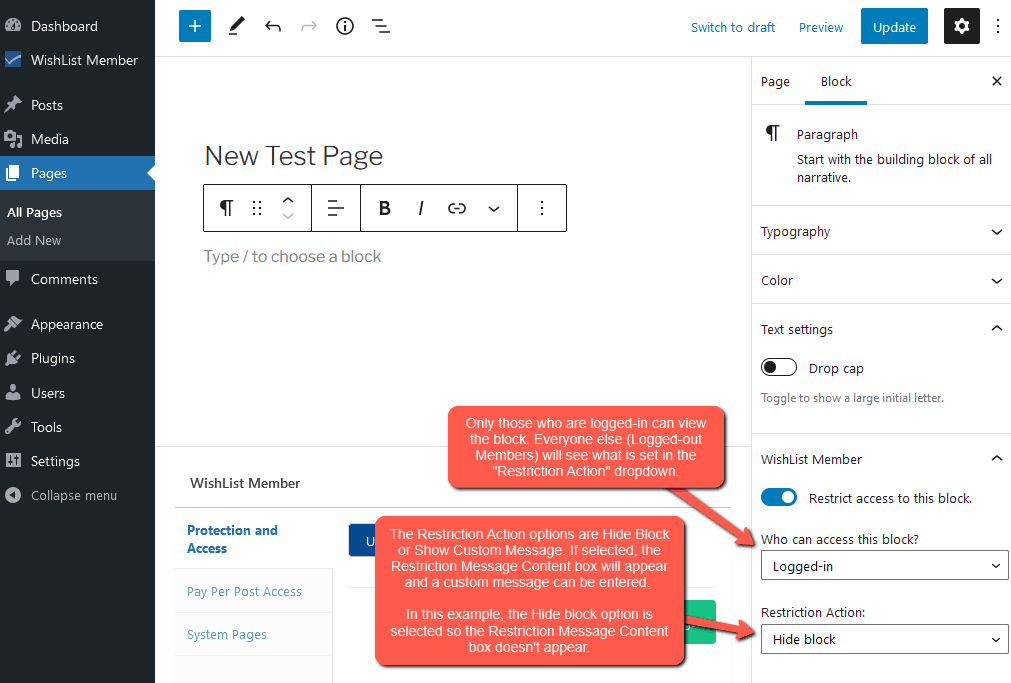Viewport: 1011px width, 683px height.
Task: Toggle Bold formatting in block toolbar
Action: [384, 208]
